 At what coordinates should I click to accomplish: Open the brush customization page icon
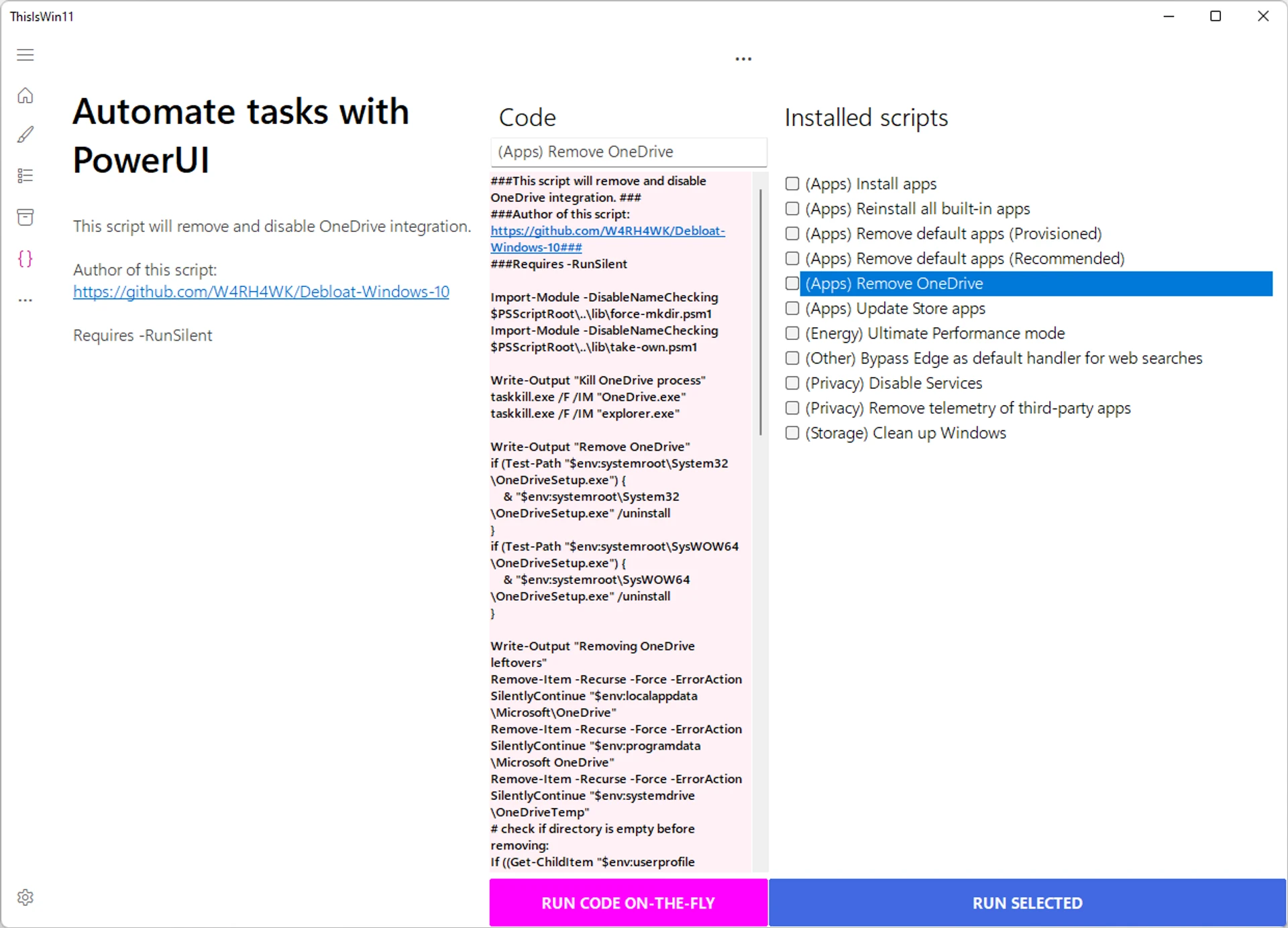click(25, 135)
